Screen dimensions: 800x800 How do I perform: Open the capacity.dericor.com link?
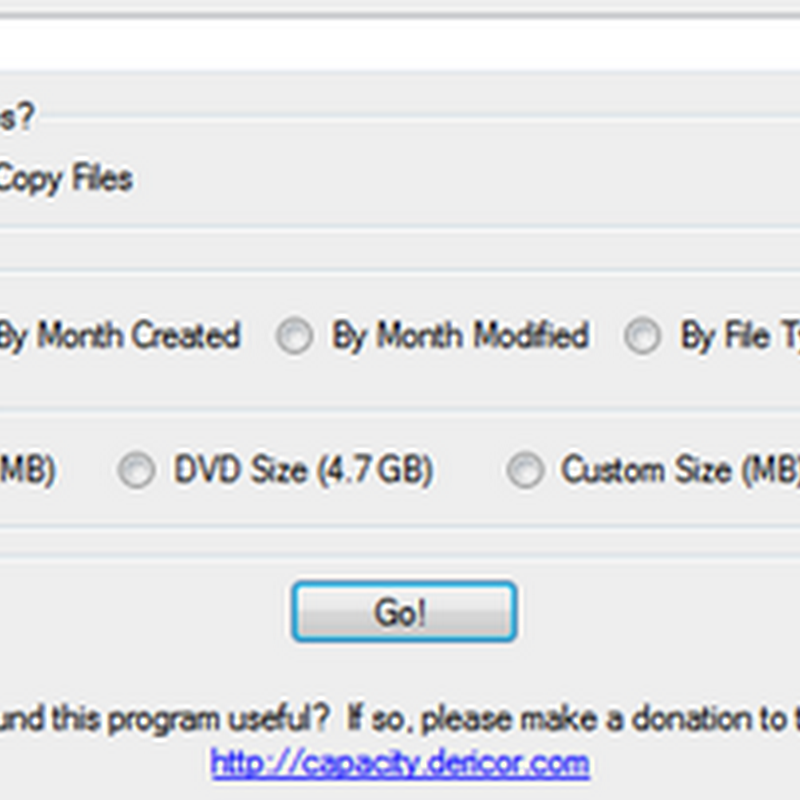pos(400,764)
